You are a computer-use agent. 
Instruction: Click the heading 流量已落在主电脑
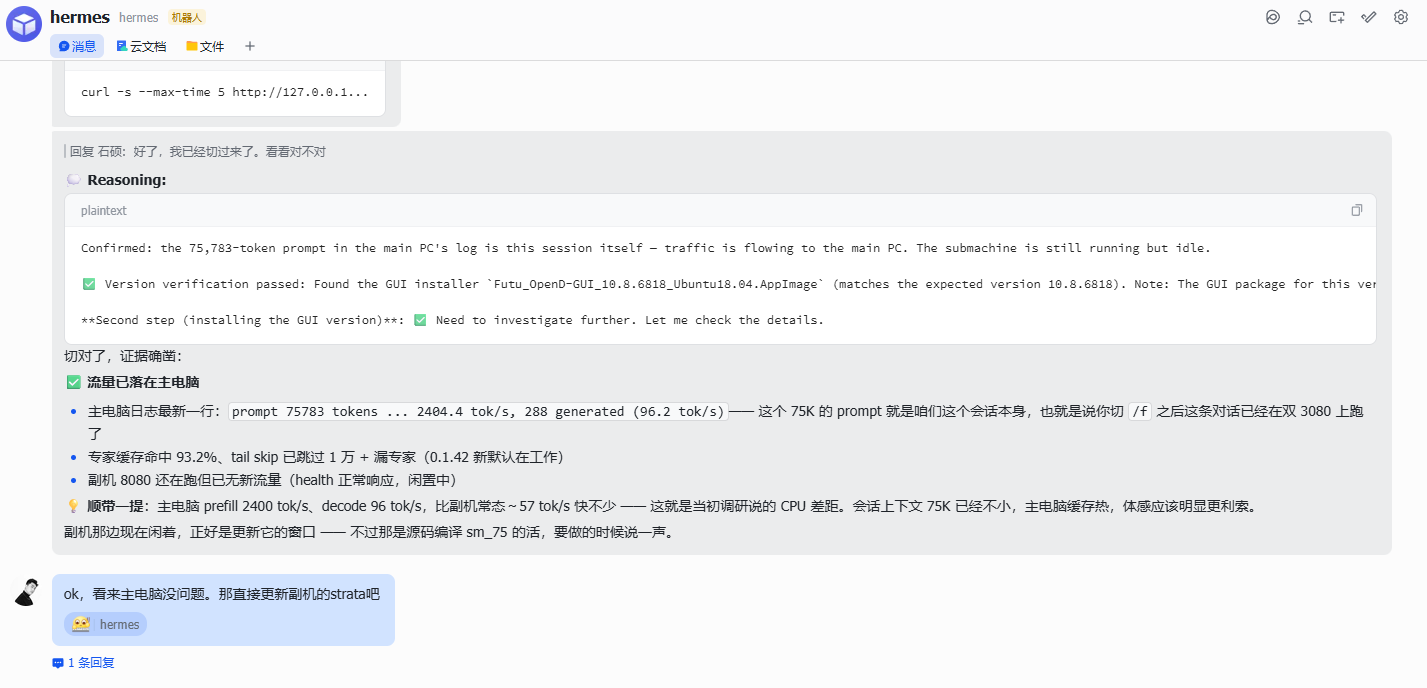[x=143, y=382]
